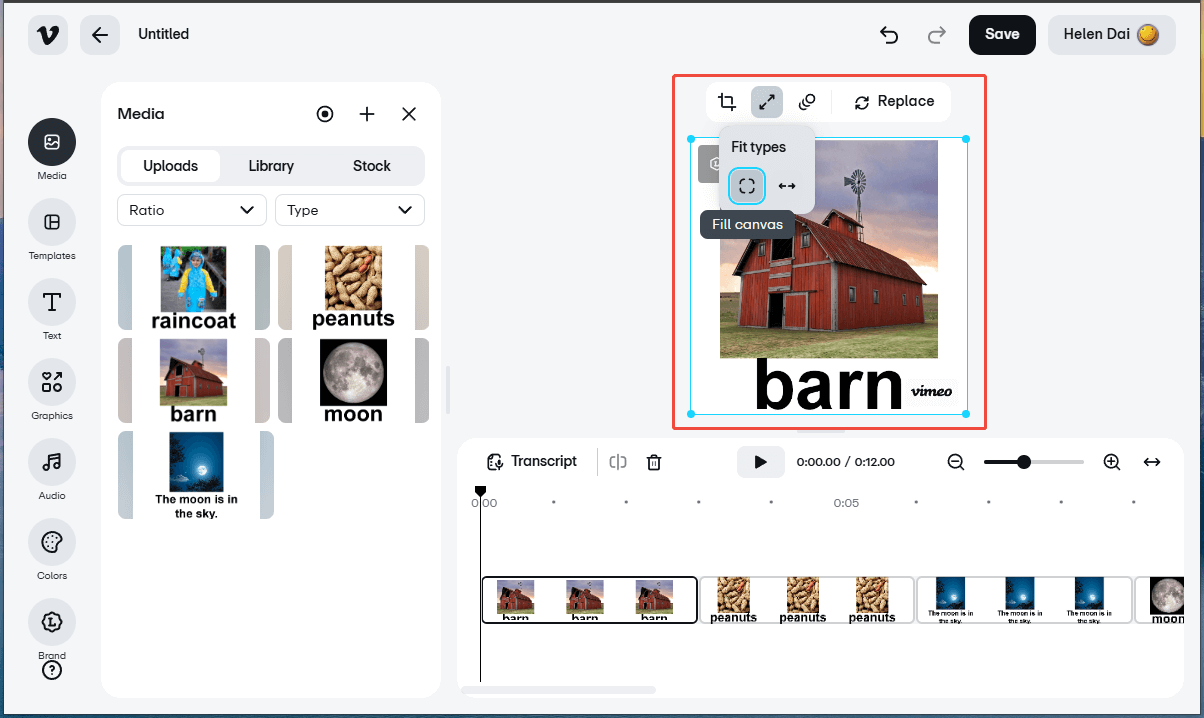
Task: Zoom out the timeline with magnifier icon
Action: [955, 461]
